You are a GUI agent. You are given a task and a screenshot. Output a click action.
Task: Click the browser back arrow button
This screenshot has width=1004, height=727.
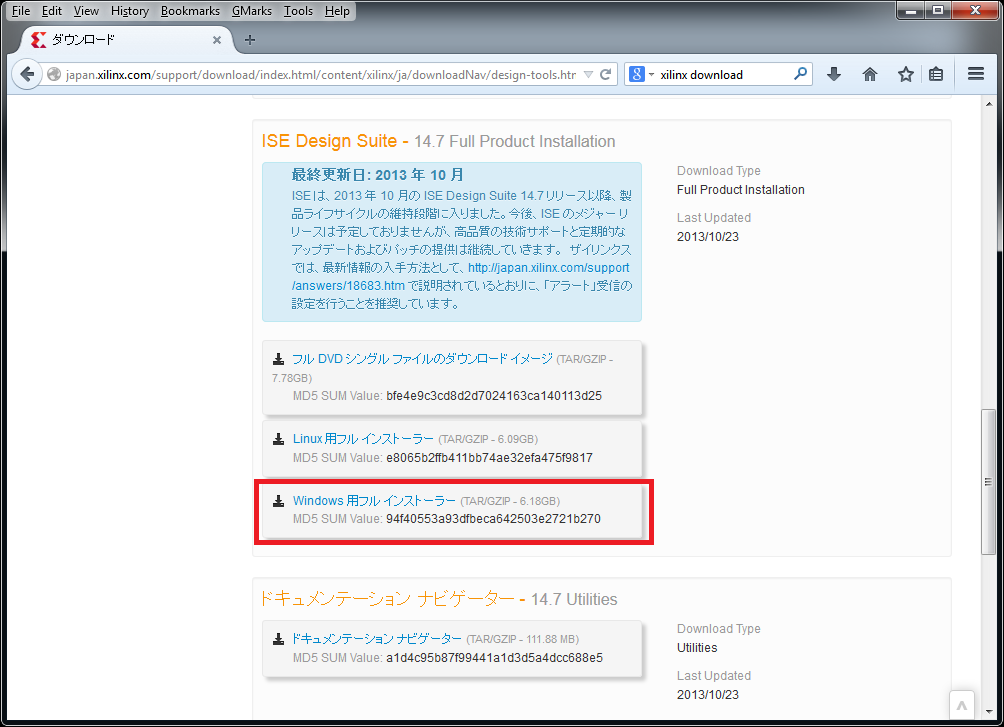click(x=27, y=74)
